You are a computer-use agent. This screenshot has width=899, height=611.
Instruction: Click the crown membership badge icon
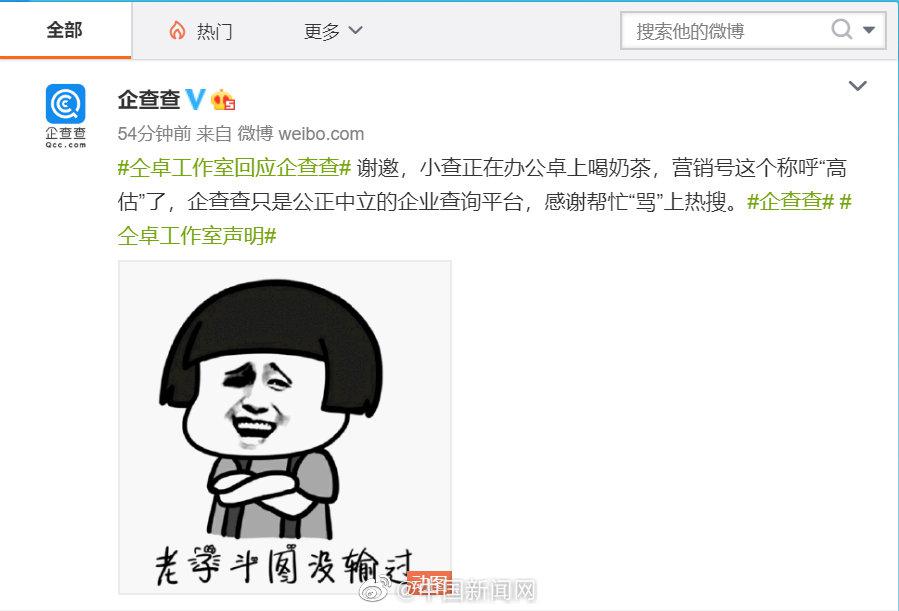(223, 100)
